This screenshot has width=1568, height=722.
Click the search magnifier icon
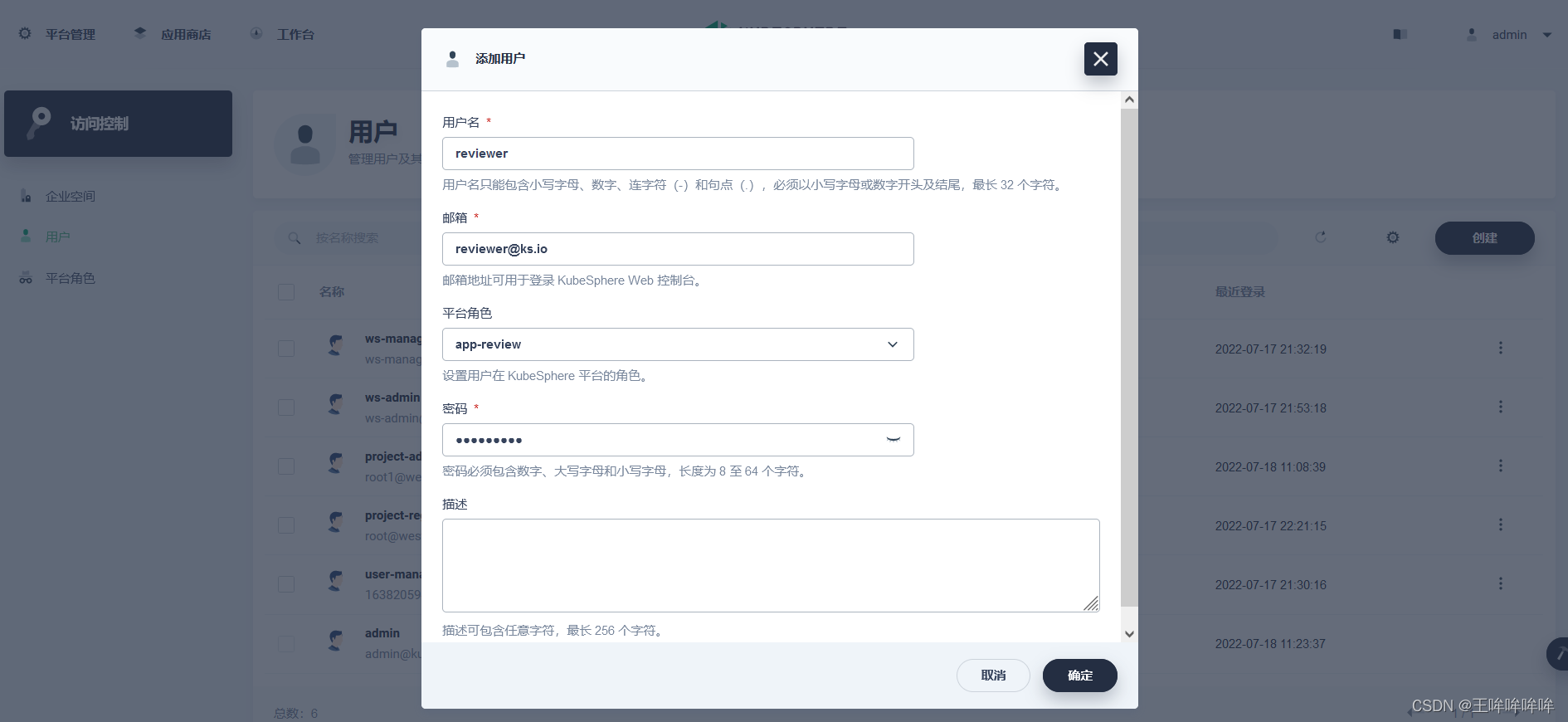click(x=294, y=238)
